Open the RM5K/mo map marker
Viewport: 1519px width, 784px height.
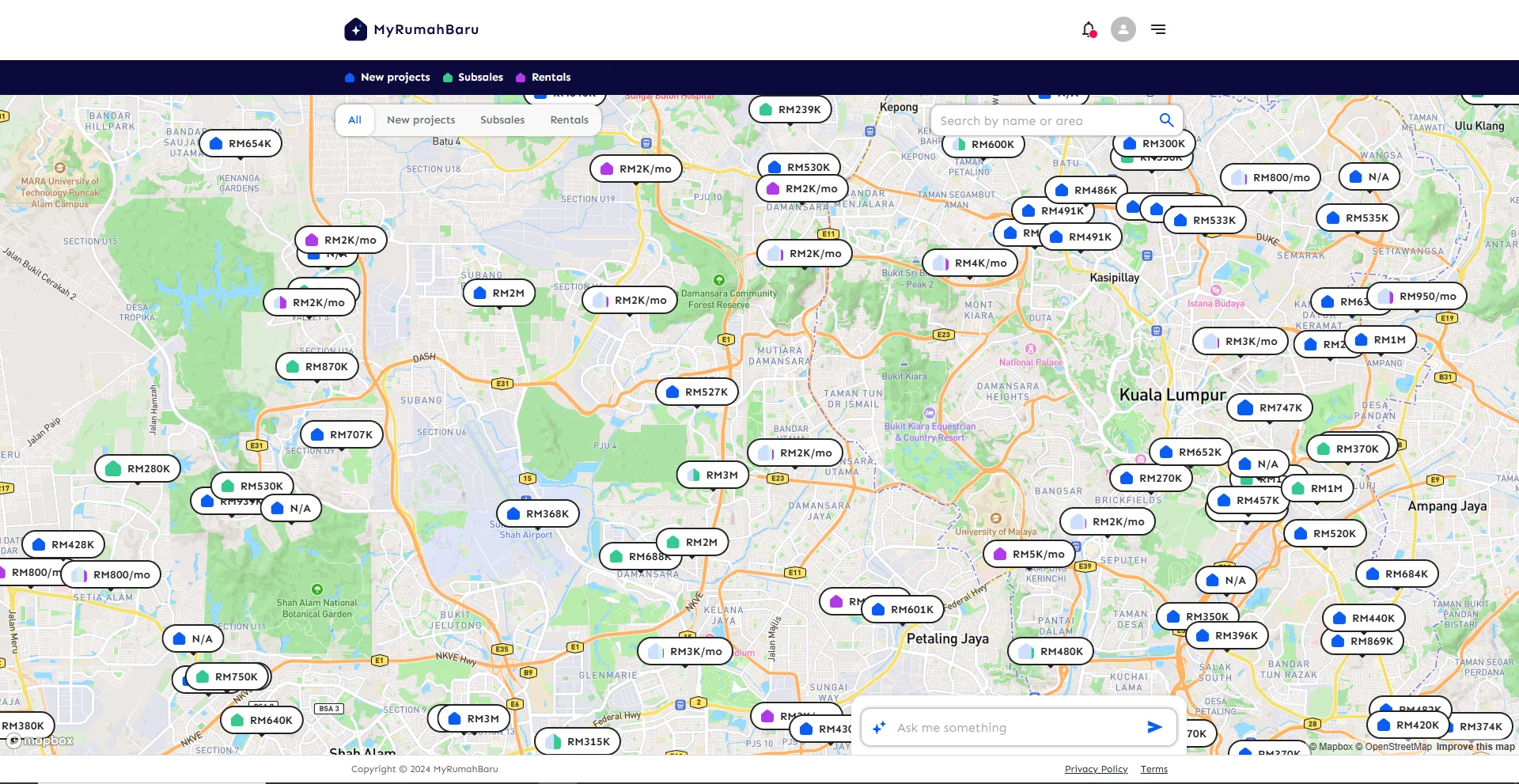pyautogui.click(x=1029, y=555)
